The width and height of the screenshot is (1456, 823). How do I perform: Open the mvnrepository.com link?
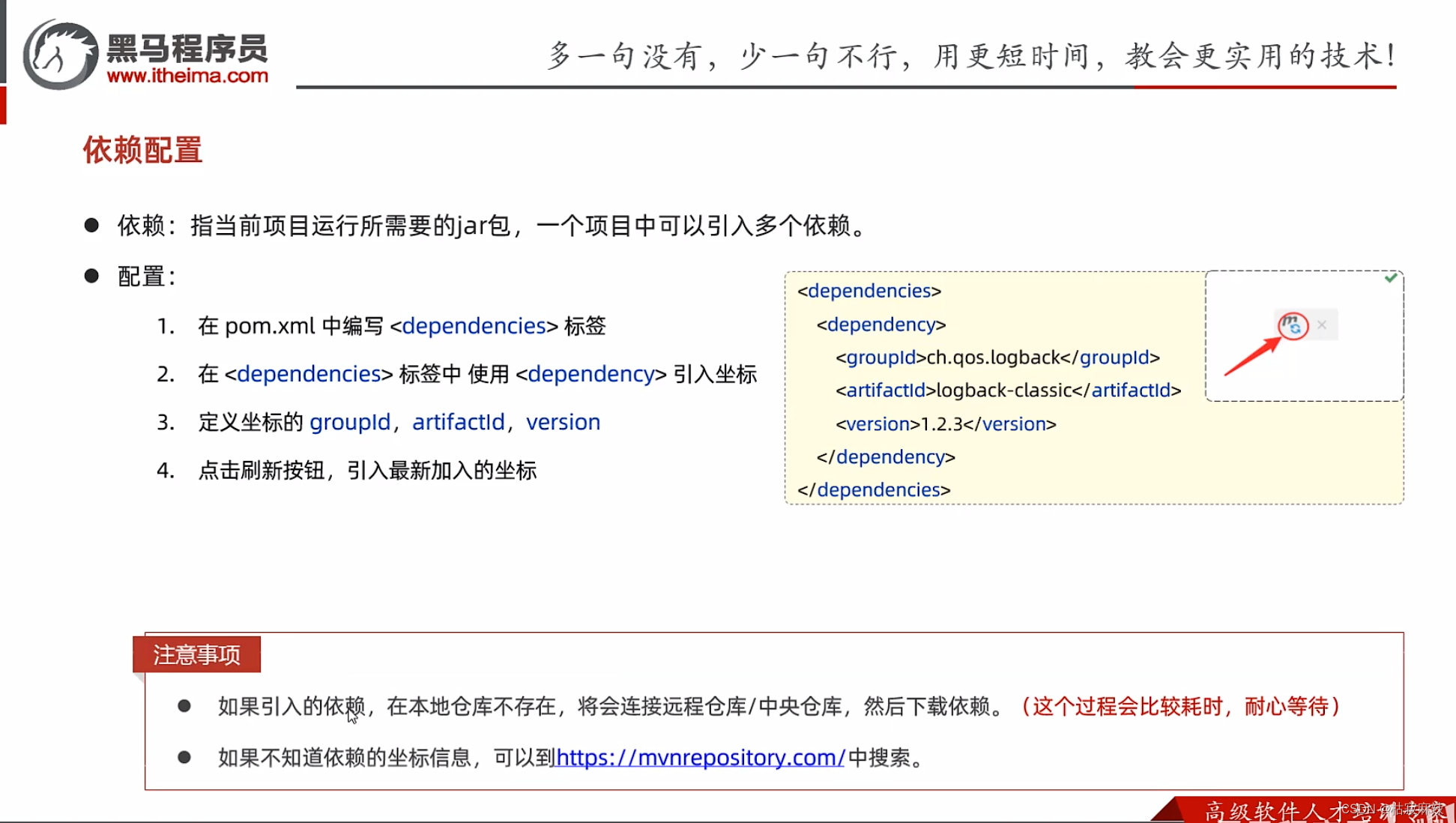pos(700,757)
